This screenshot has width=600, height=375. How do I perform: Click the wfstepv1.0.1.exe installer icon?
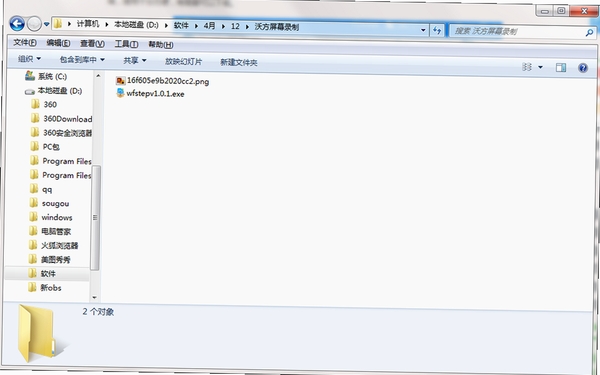(x=120, y=93)
